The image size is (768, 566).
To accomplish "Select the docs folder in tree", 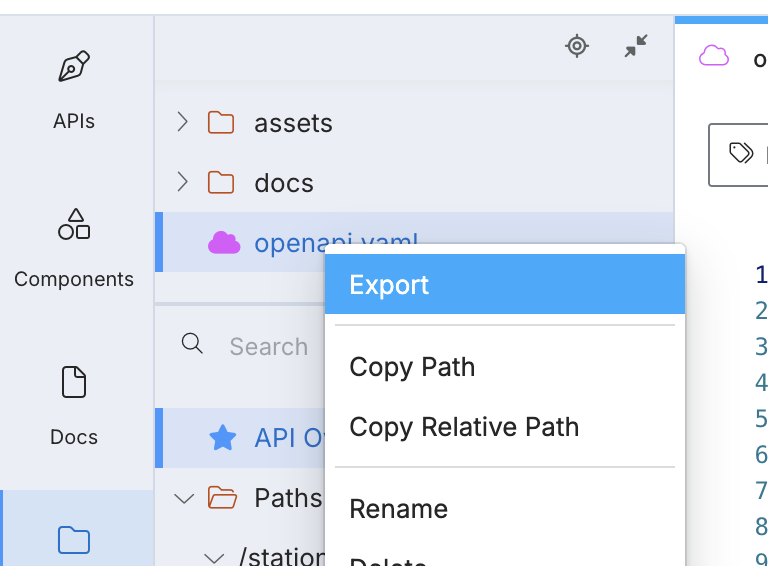I will click(x=284, y=184).
